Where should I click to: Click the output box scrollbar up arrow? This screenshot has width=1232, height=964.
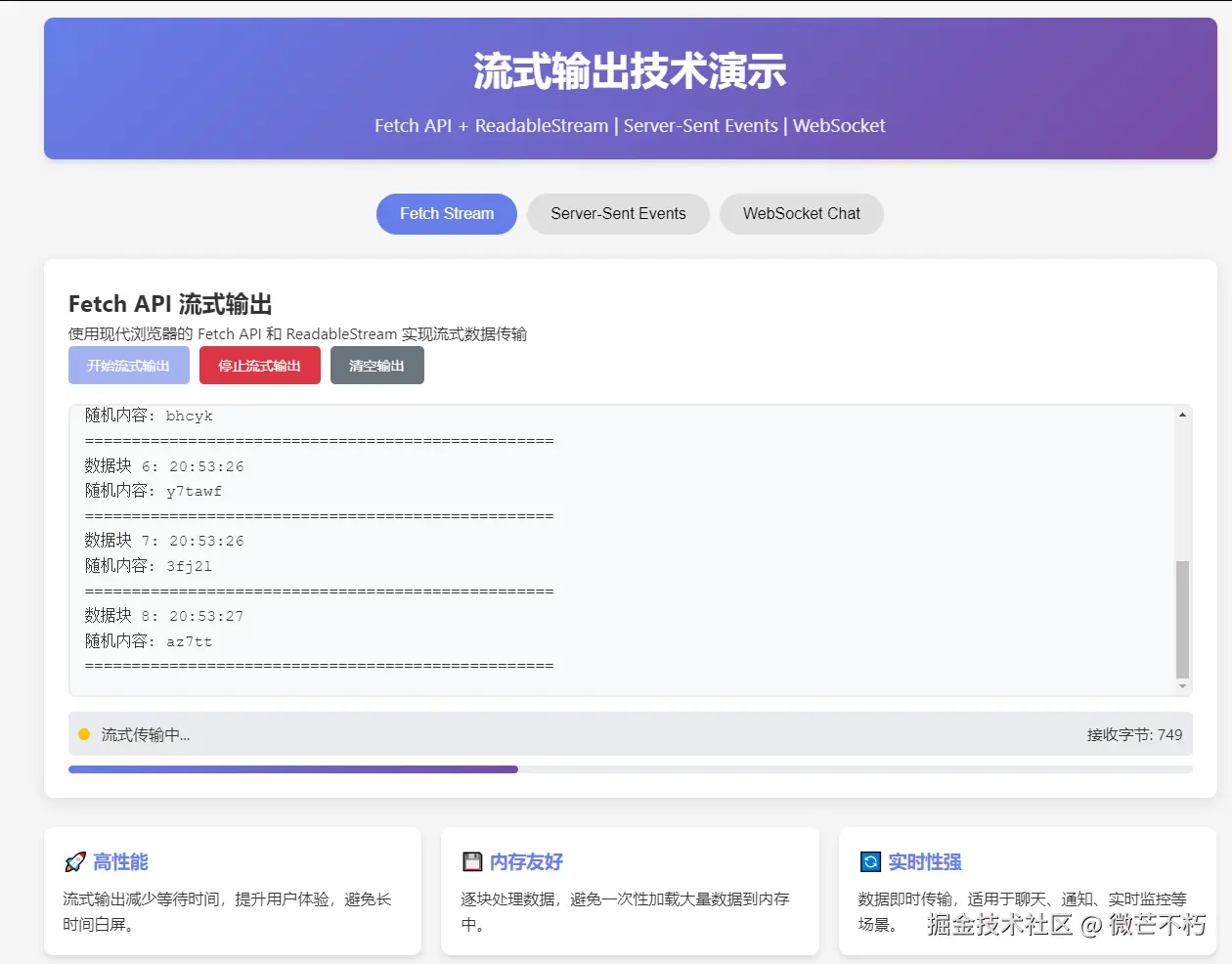click(x=1182, y=416)
